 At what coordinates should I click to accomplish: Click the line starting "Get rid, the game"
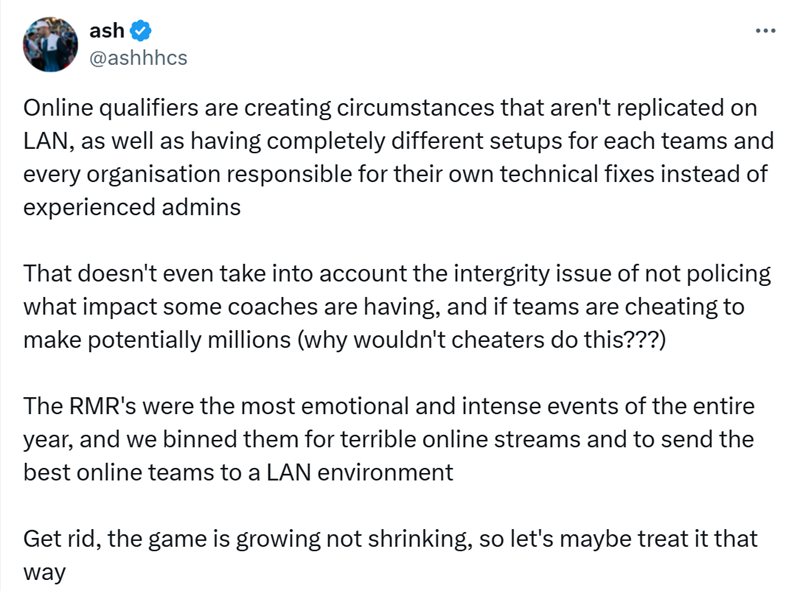pos(390,539)
